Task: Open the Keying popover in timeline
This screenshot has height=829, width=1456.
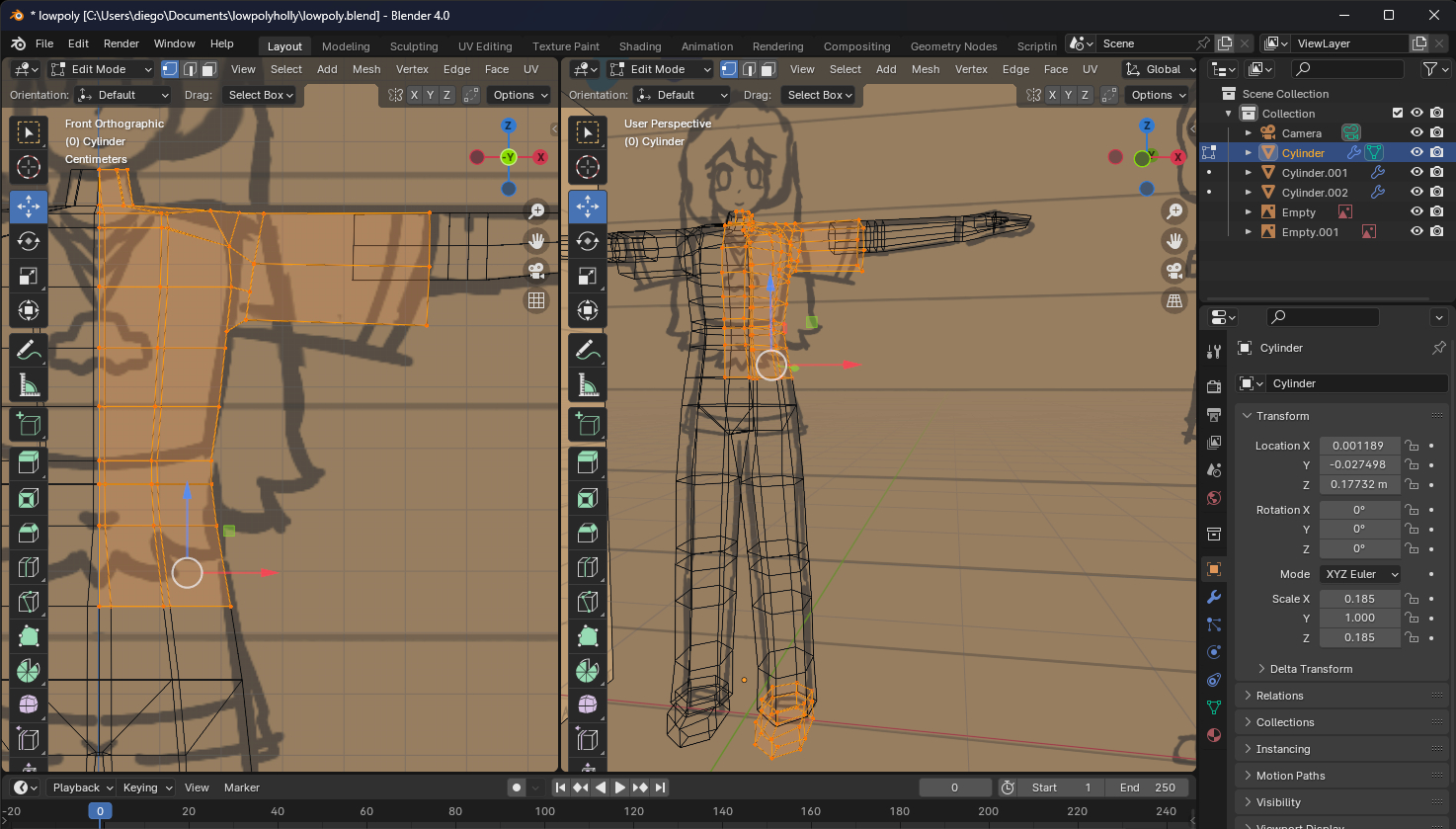Action: 146,788
